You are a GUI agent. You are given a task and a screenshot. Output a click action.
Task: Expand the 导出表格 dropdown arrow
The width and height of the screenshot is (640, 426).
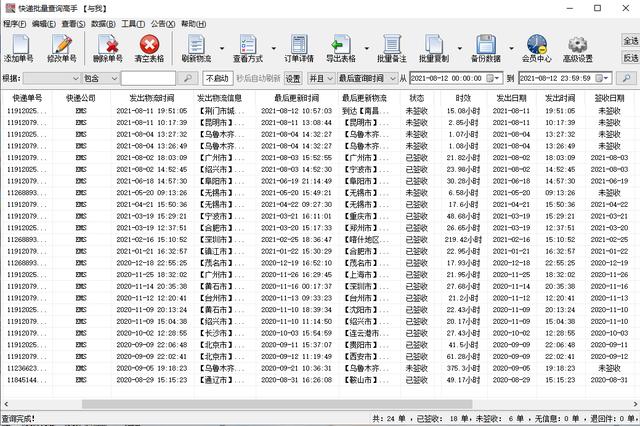[x=367, y=48]
